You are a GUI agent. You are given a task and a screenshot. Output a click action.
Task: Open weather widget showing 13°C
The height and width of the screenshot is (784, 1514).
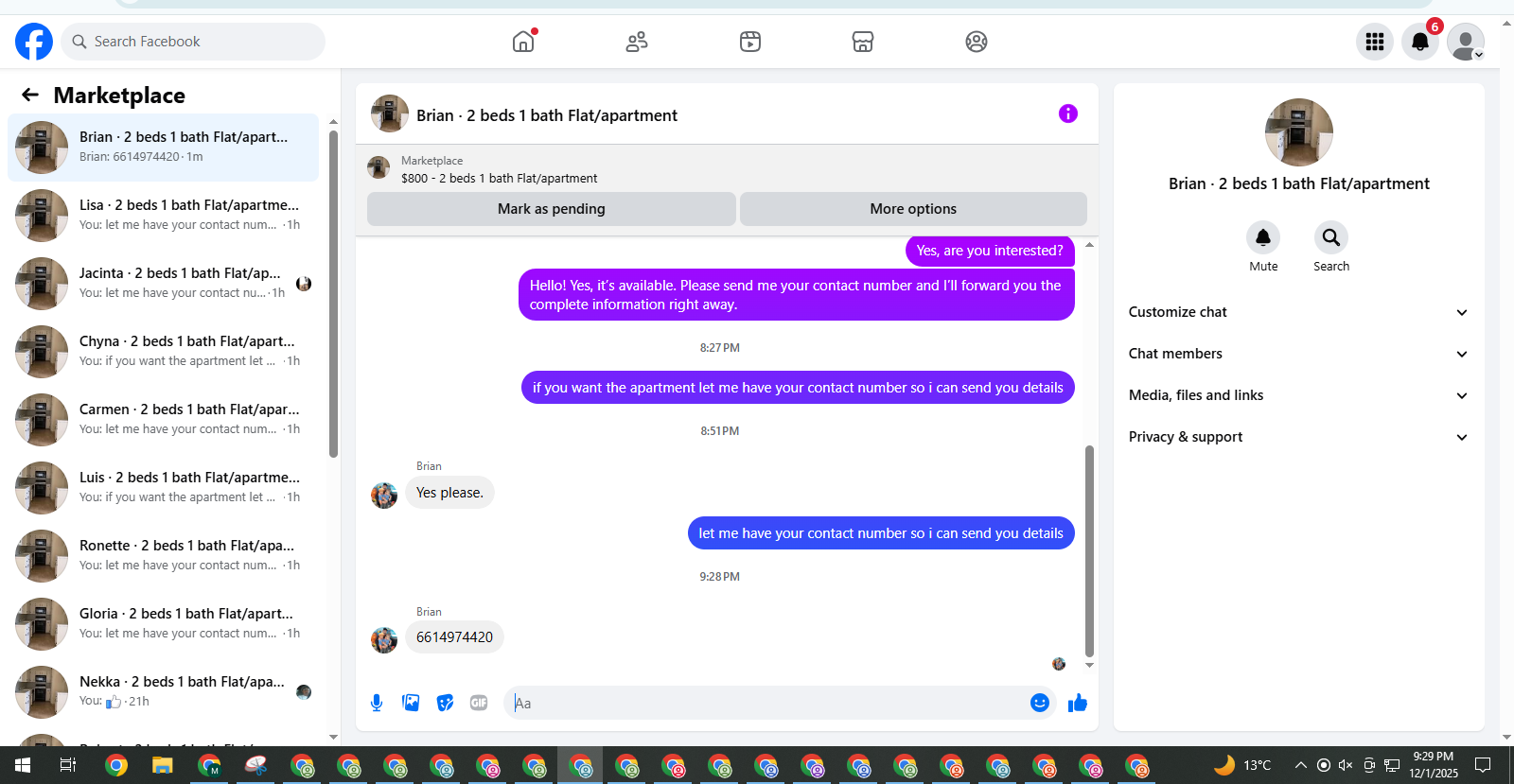[1243, 765]
